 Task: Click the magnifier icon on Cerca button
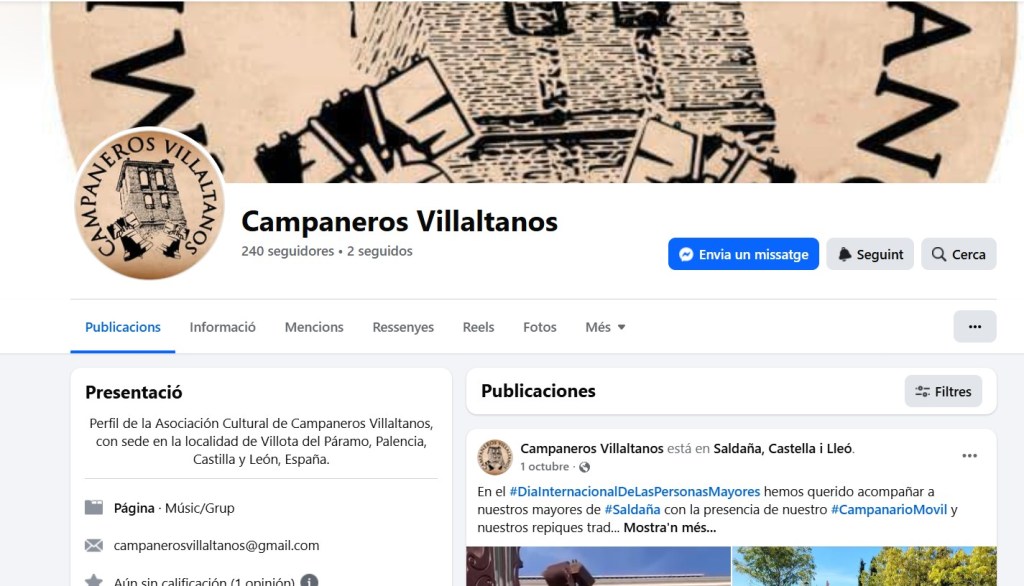click(938, 254)
